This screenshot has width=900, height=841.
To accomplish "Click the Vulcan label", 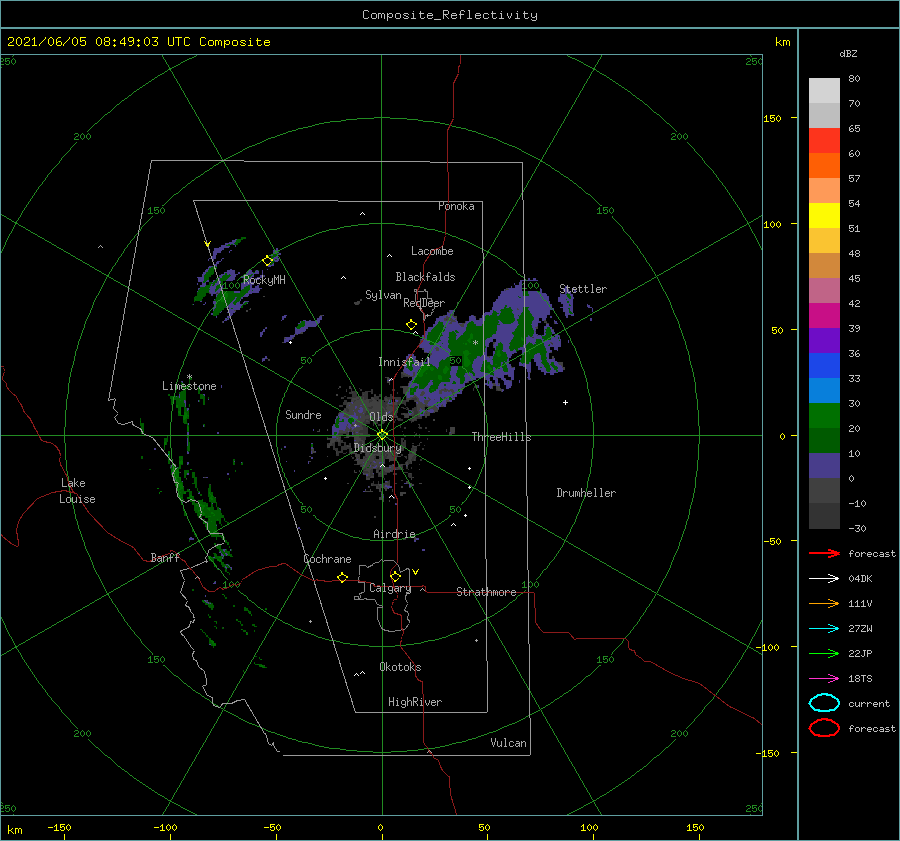I will click(509, 743).
